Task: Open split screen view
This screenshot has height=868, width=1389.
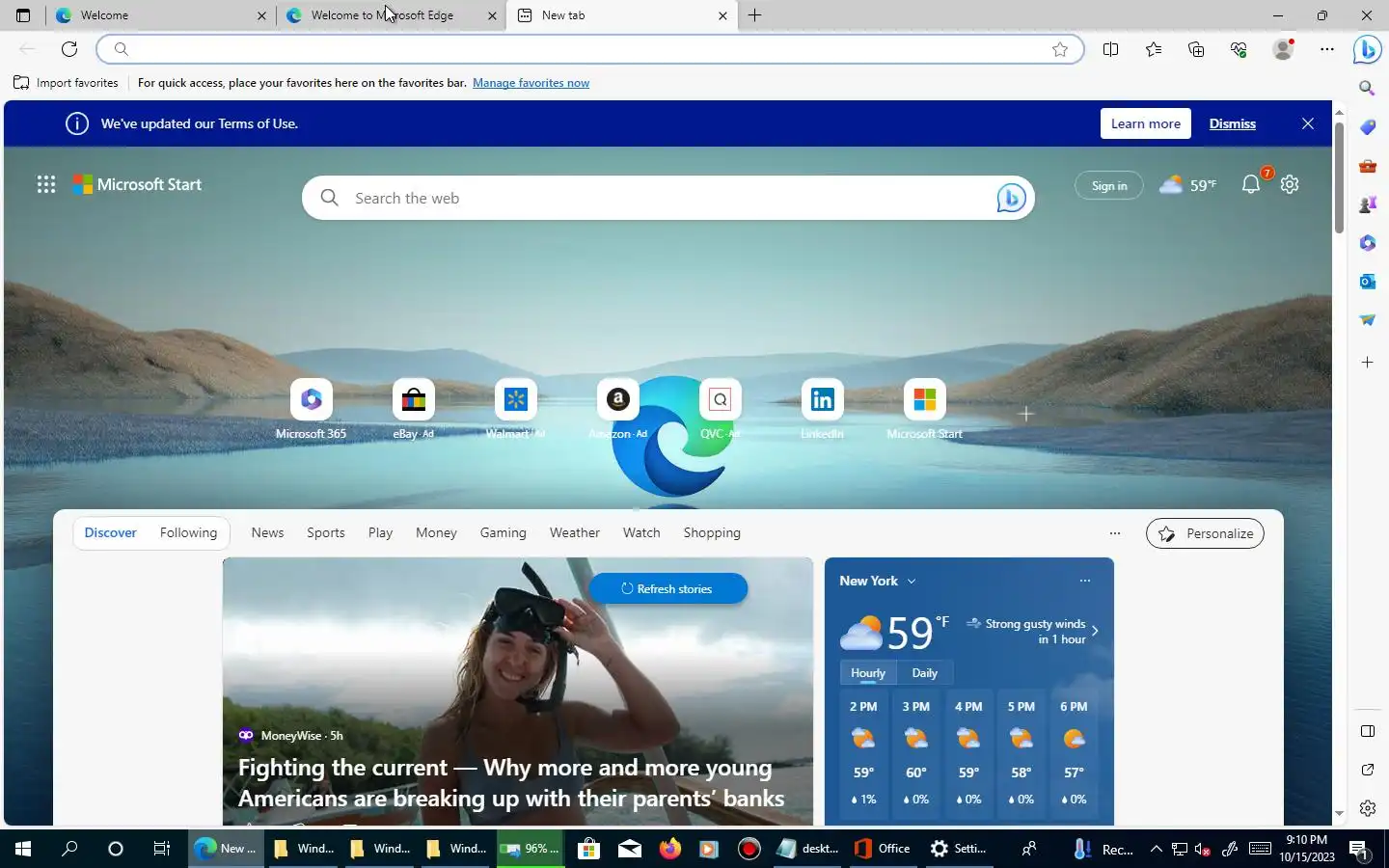Action: tap(1110, 49)
